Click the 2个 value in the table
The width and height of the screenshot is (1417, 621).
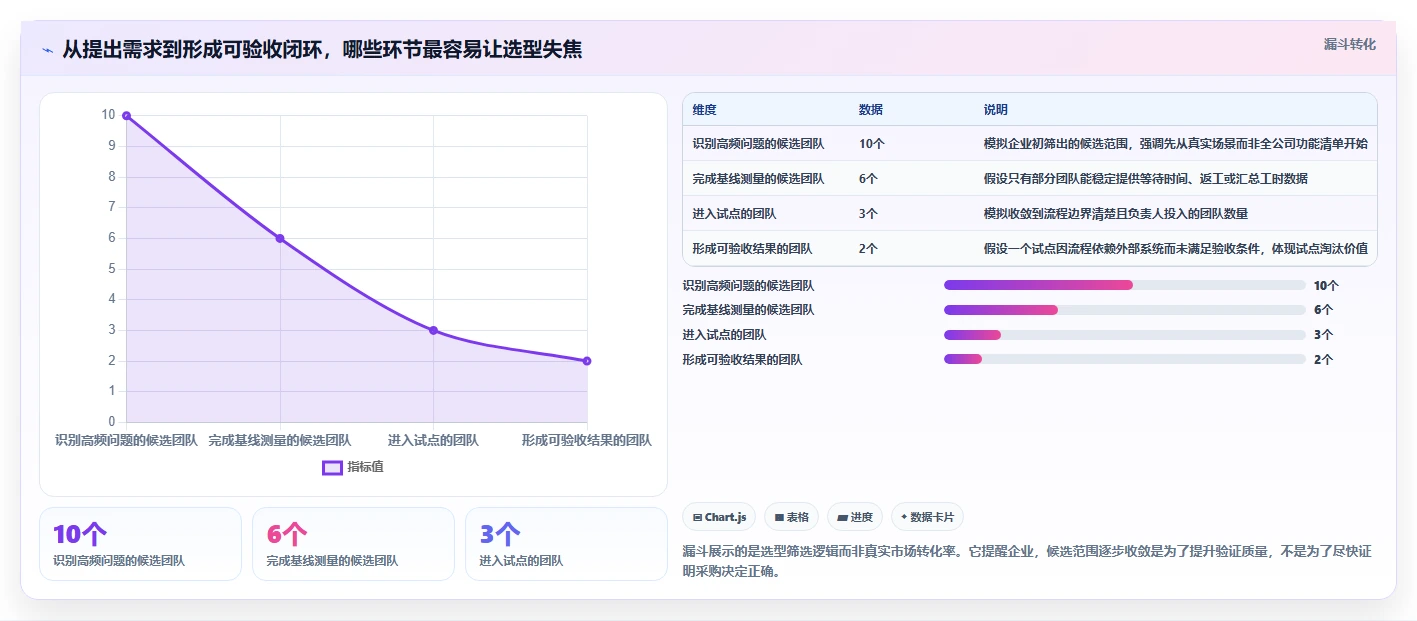(x=868, y=248)
